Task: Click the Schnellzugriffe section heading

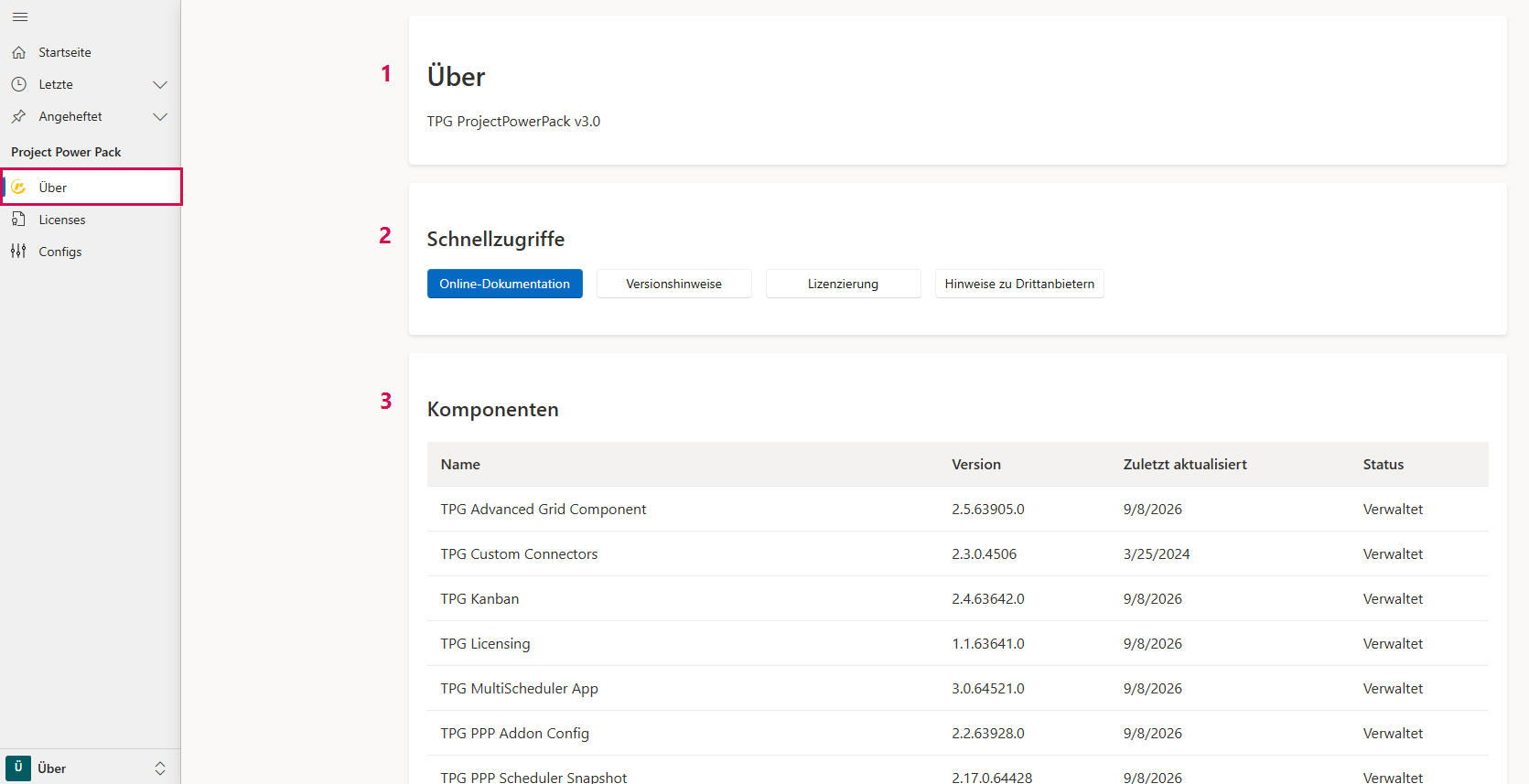Action: click(495, 240)
